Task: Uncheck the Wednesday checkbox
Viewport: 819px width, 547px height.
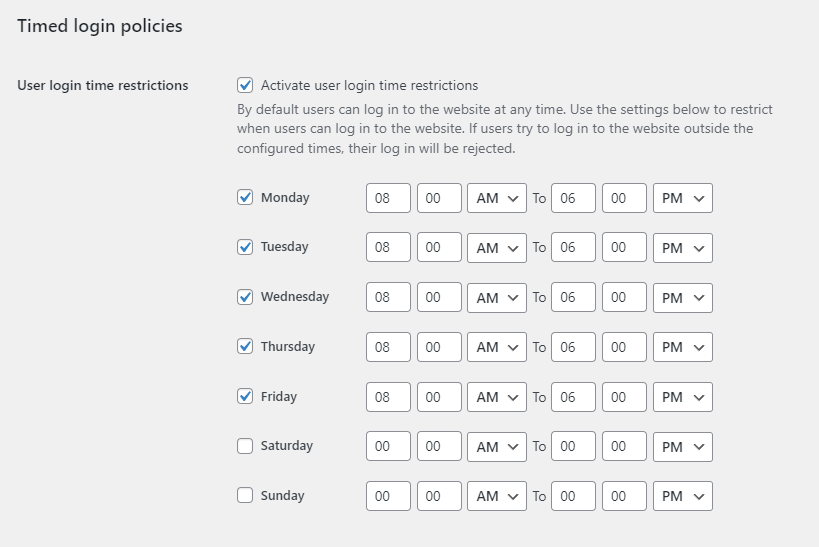Action: pos(245,297)
